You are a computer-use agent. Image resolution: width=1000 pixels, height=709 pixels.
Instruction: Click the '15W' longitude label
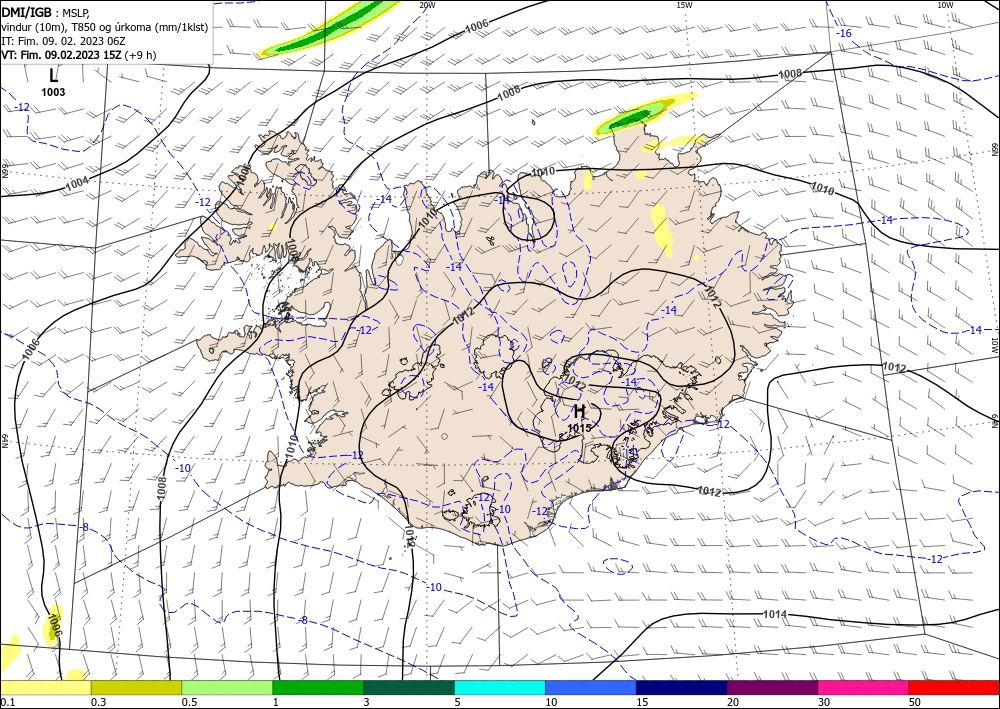point(684,5)
